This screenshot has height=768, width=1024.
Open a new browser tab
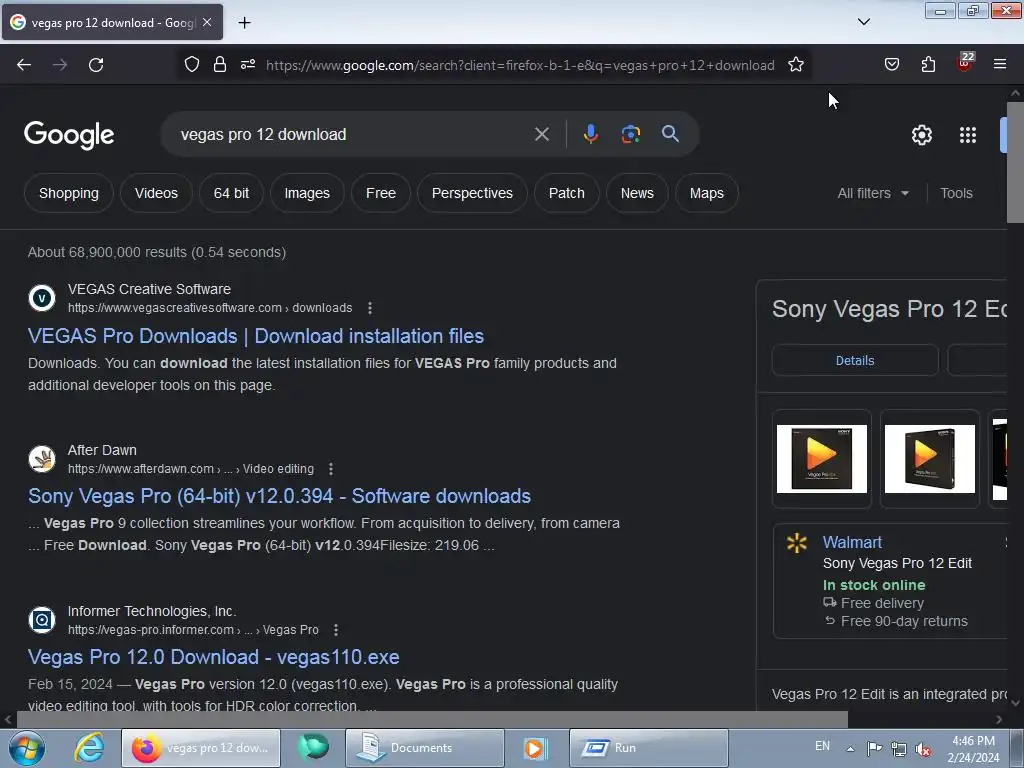point(244,23)
